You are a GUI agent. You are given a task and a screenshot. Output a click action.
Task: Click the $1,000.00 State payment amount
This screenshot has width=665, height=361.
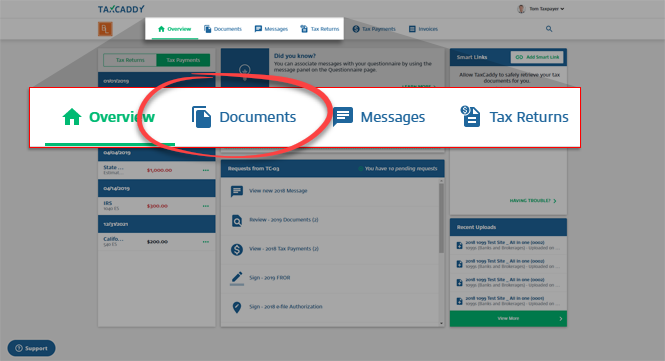[159, 170]
